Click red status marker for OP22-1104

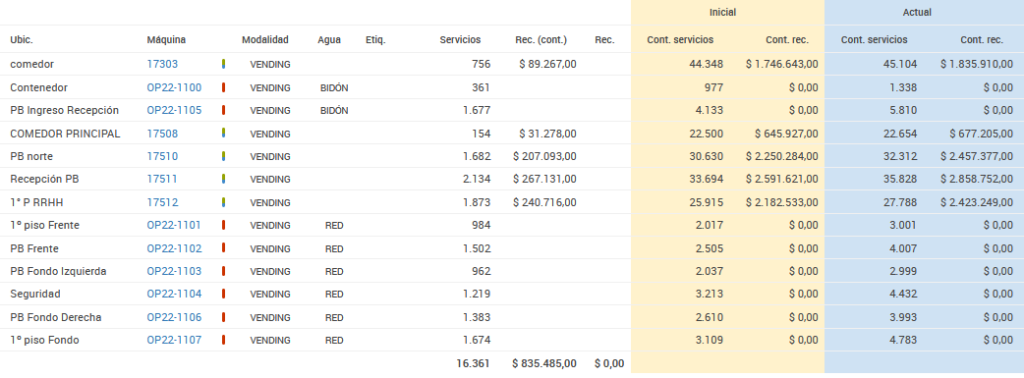tap(223, 294)
